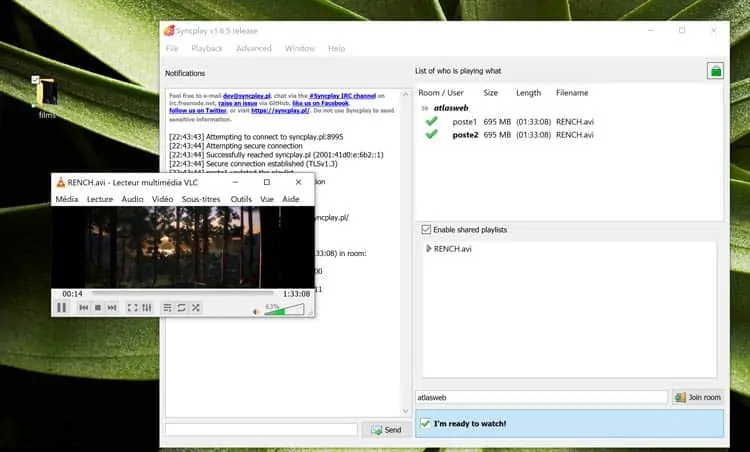The height and width of the screenshot is (452, 750).
Task: Click the Join room button
Action: (x=698, y=397)
